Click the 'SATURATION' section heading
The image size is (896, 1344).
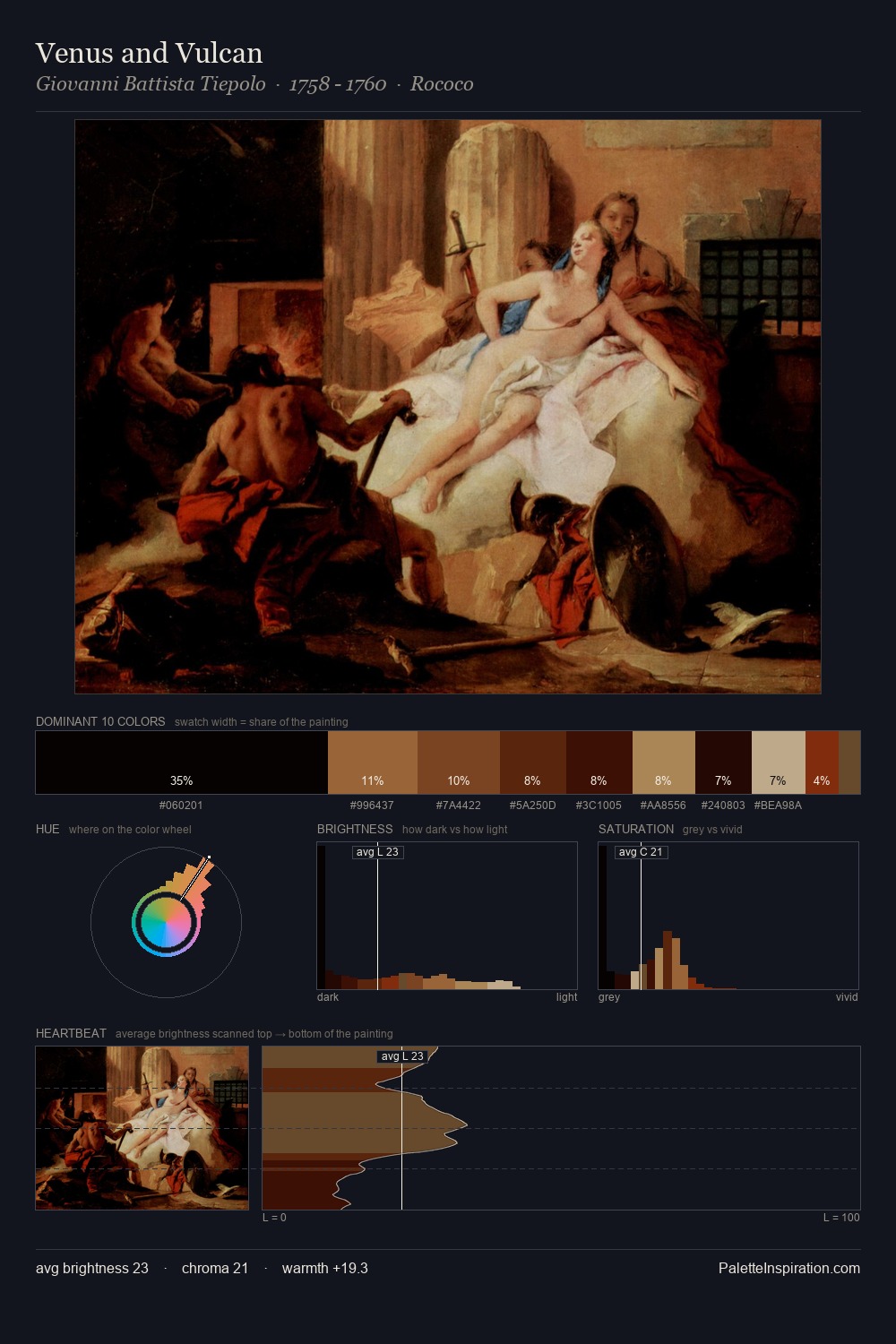click(636, 829)
